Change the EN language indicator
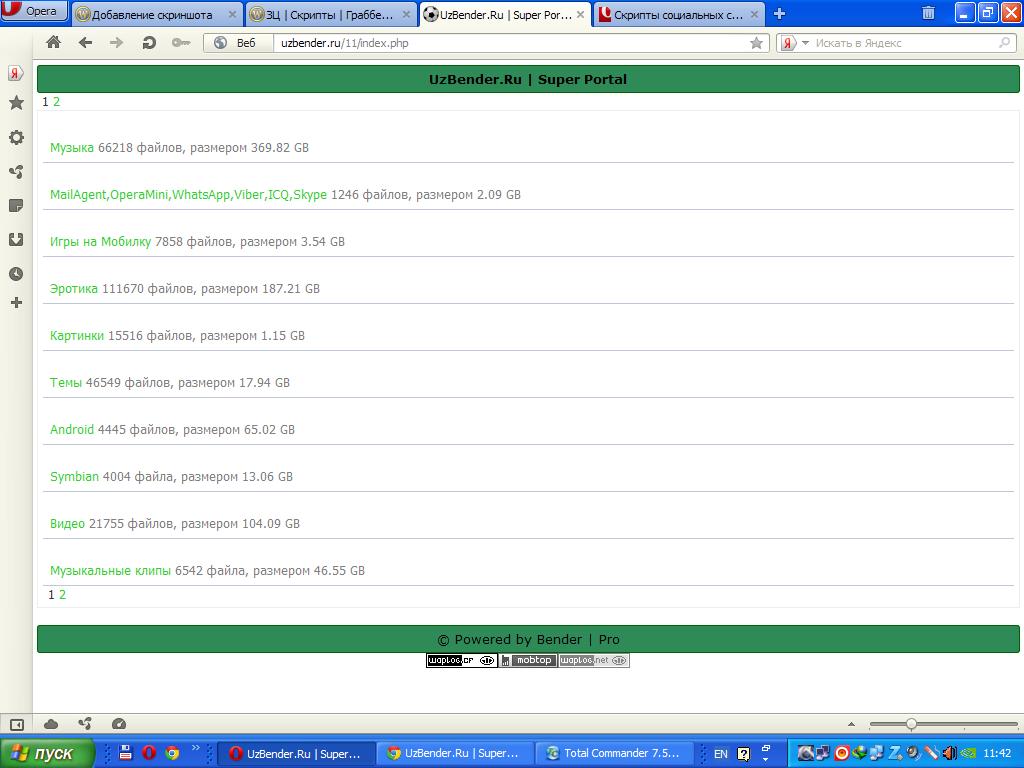Viewport: 1024px width, 768px height. [720, 754]
